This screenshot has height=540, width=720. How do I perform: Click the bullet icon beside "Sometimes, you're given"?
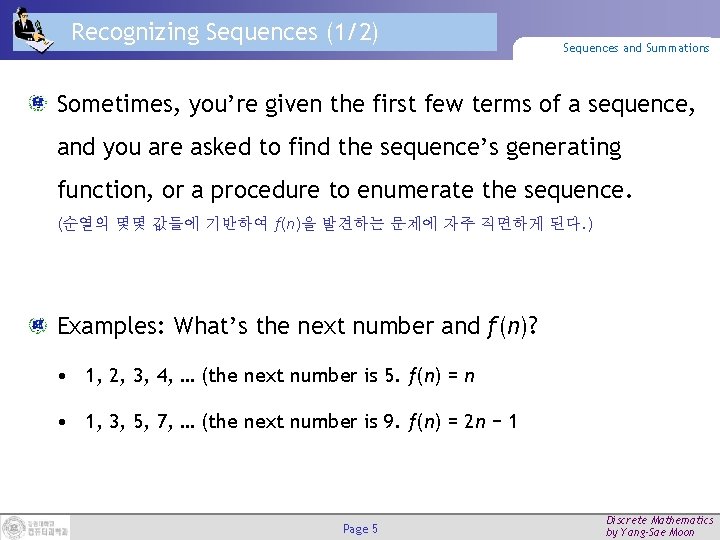[36, 102]
